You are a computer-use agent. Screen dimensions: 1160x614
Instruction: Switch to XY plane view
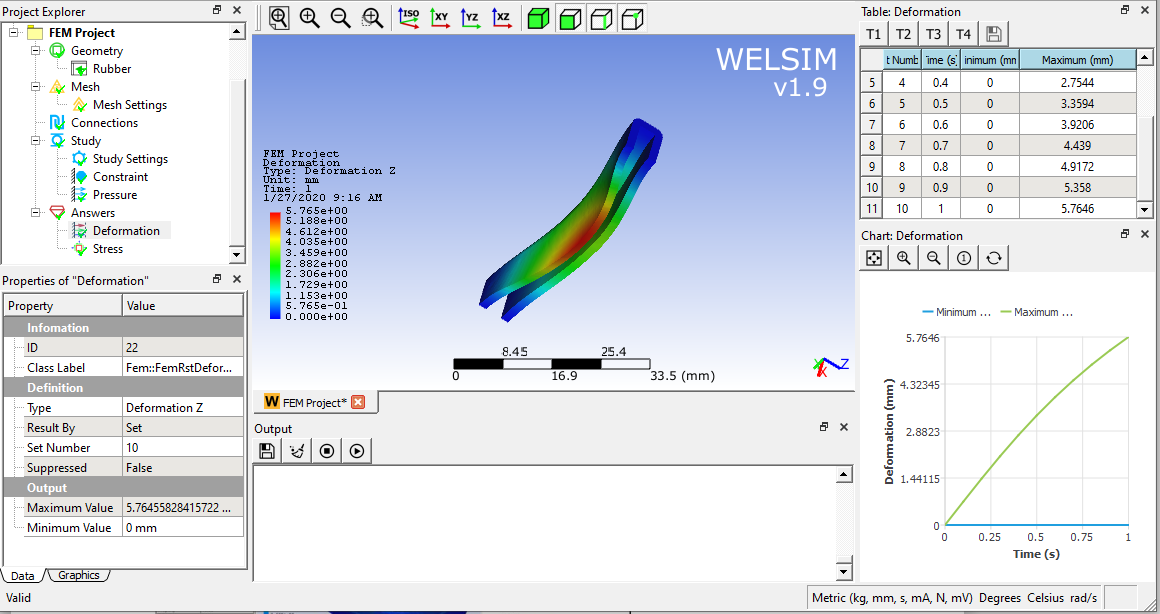click(x=440, y=18)
